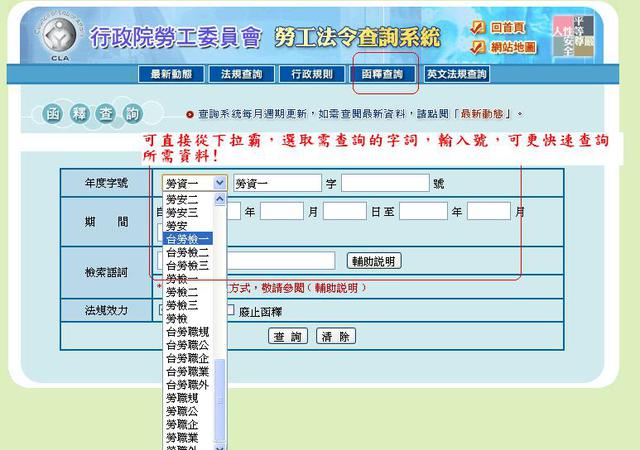Click the 輔助說明 help button

click(x=373, y=261)
